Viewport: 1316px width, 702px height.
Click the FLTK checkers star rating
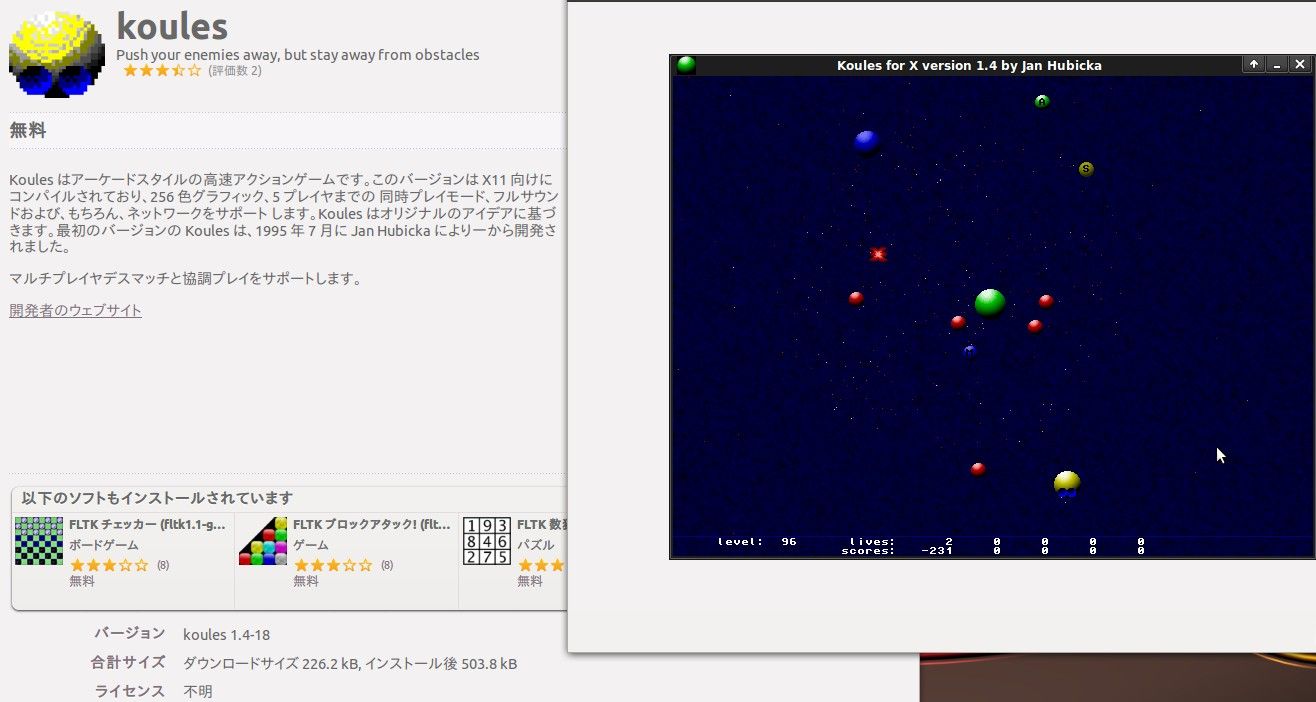[x=109, y=565]
